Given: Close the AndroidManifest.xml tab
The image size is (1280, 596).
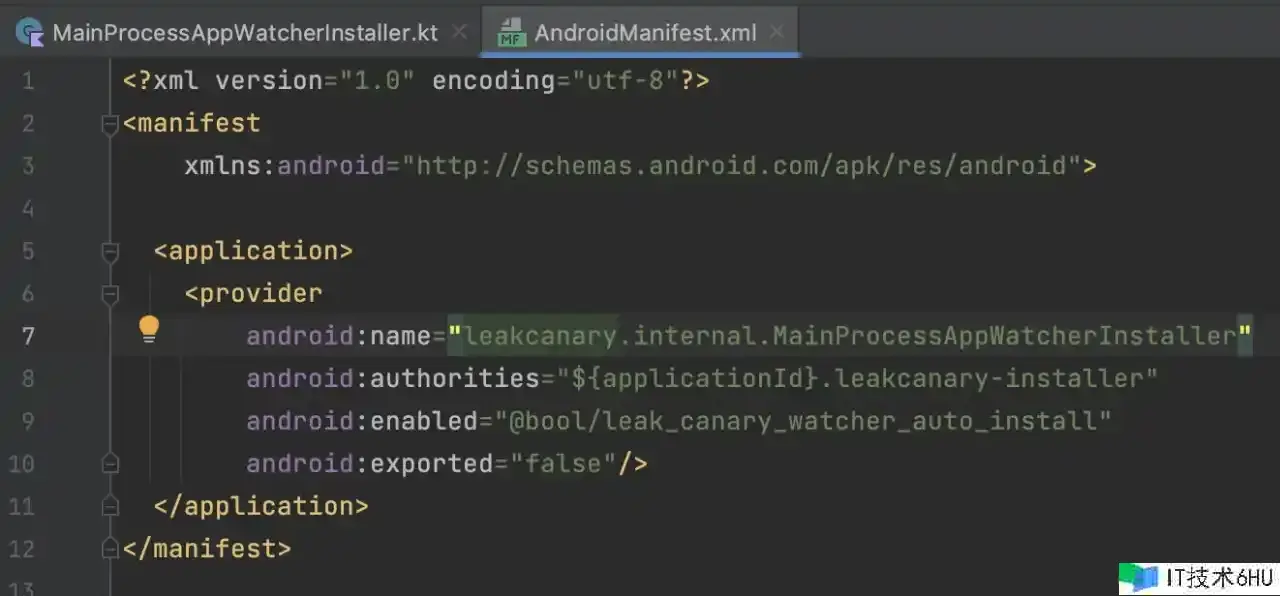Looking at the screenshot, I should point(777,32).
